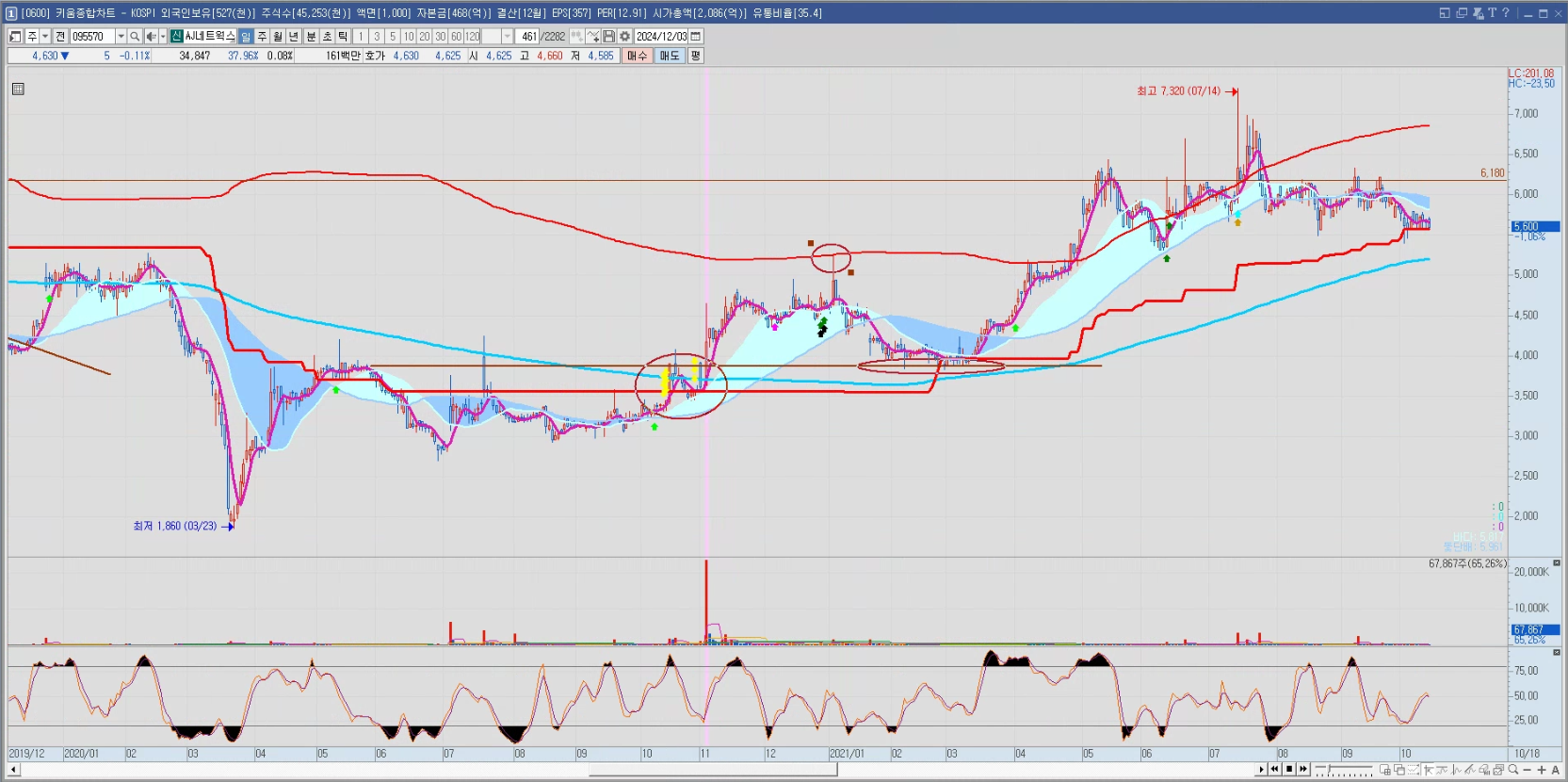
Task: Open the 주 market type dropdown arrow
Action: pyautogui.click(x=44, y=36)
